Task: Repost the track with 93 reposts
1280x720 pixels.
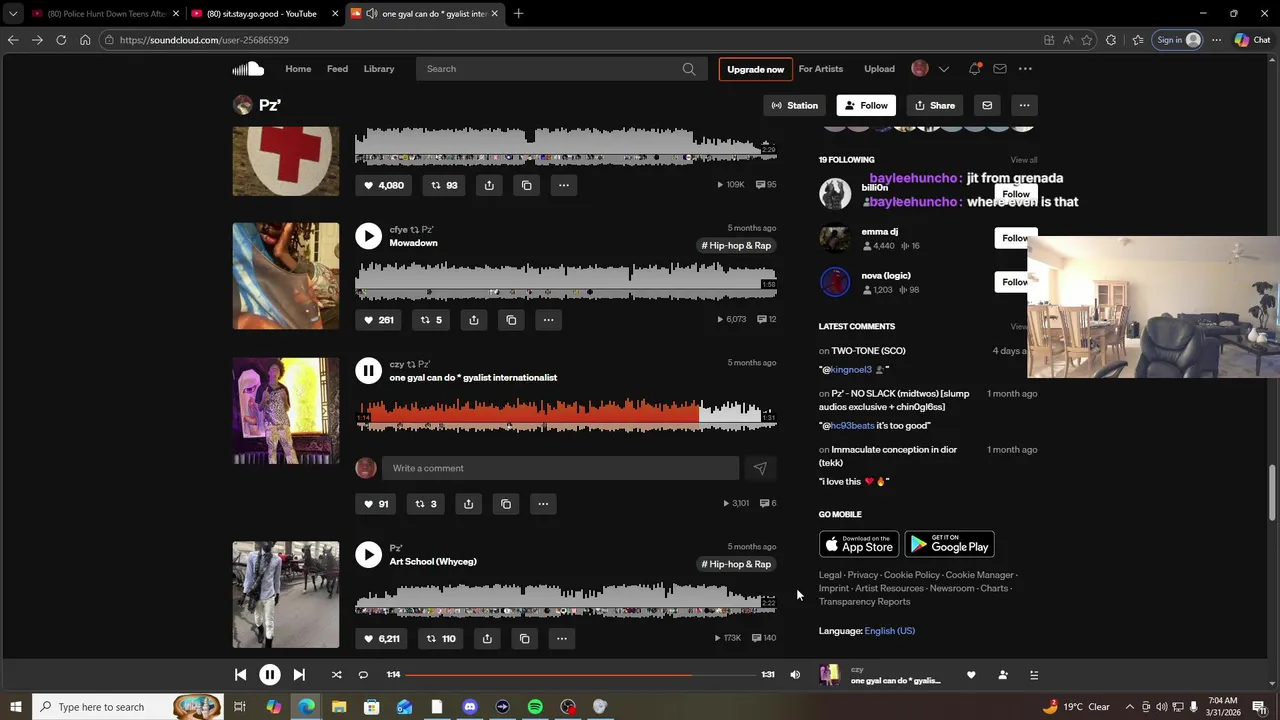Action: pos(444,185)
